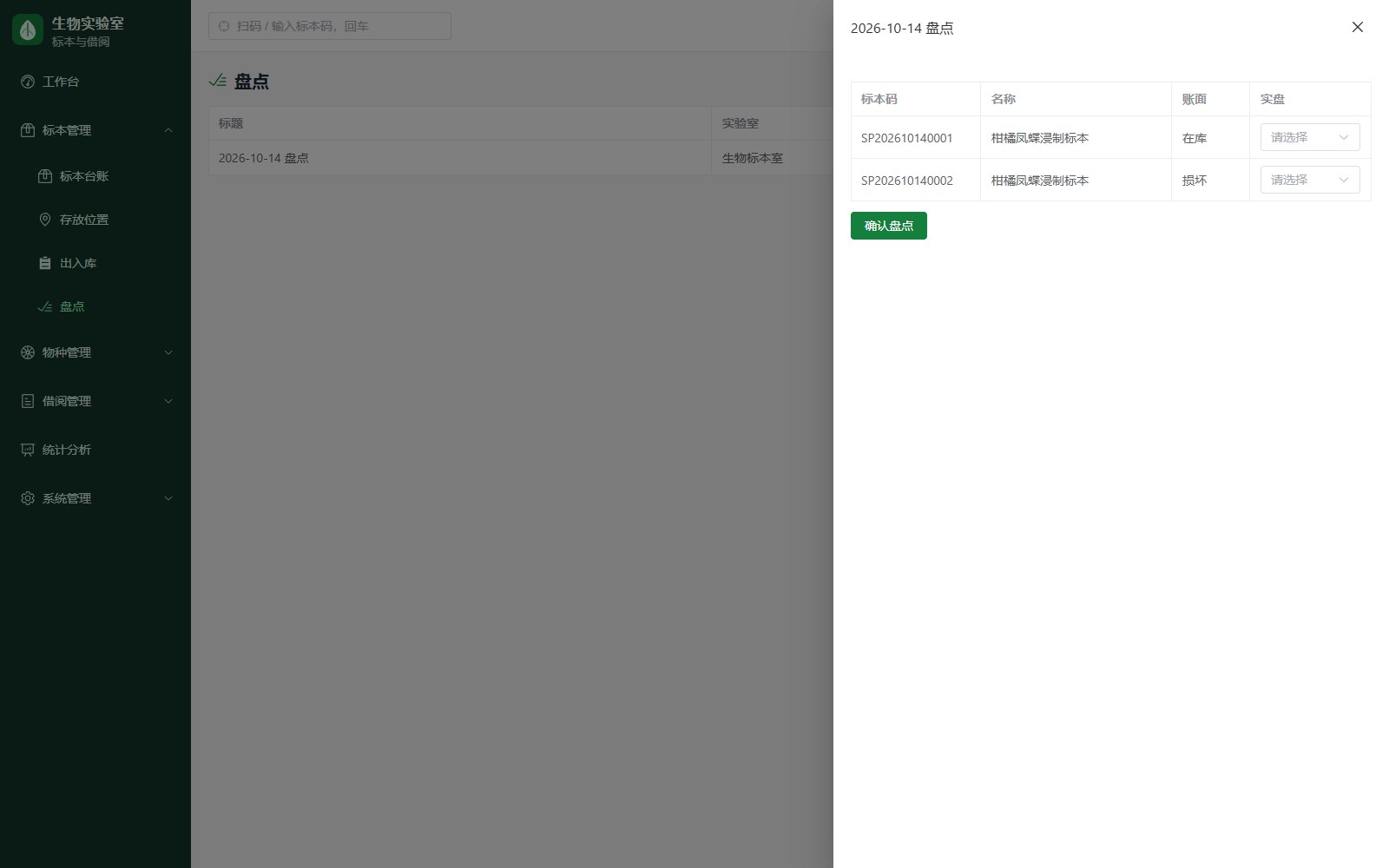Go to 标本台账 menu item
1389x868 pixels.
[x=95, y=176]
